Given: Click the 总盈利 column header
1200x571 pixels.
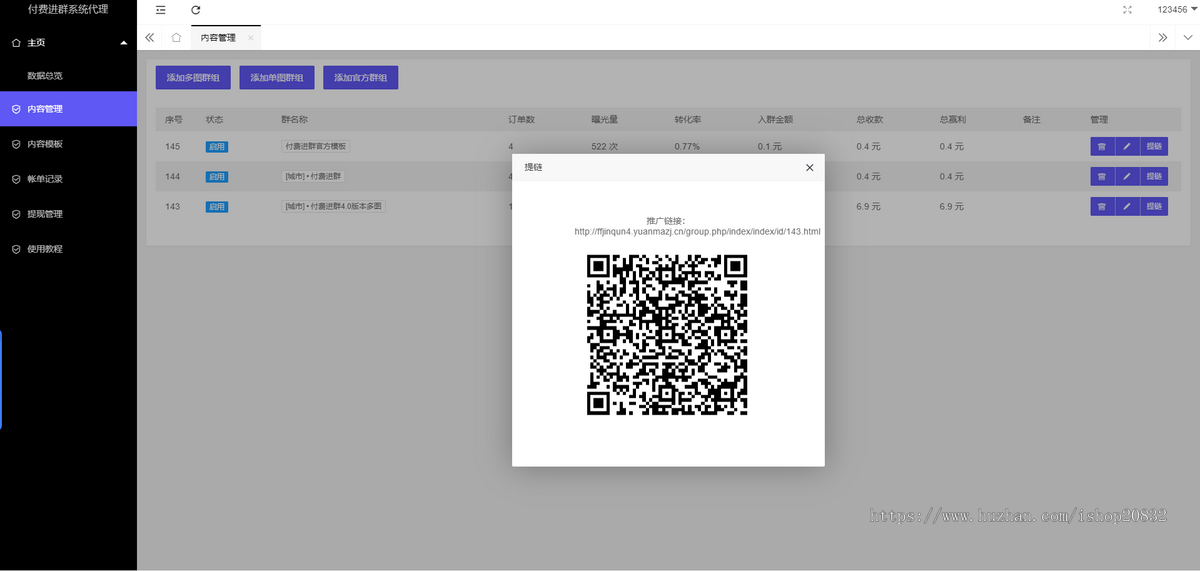Looking at the screenshot, I should 952,119.
